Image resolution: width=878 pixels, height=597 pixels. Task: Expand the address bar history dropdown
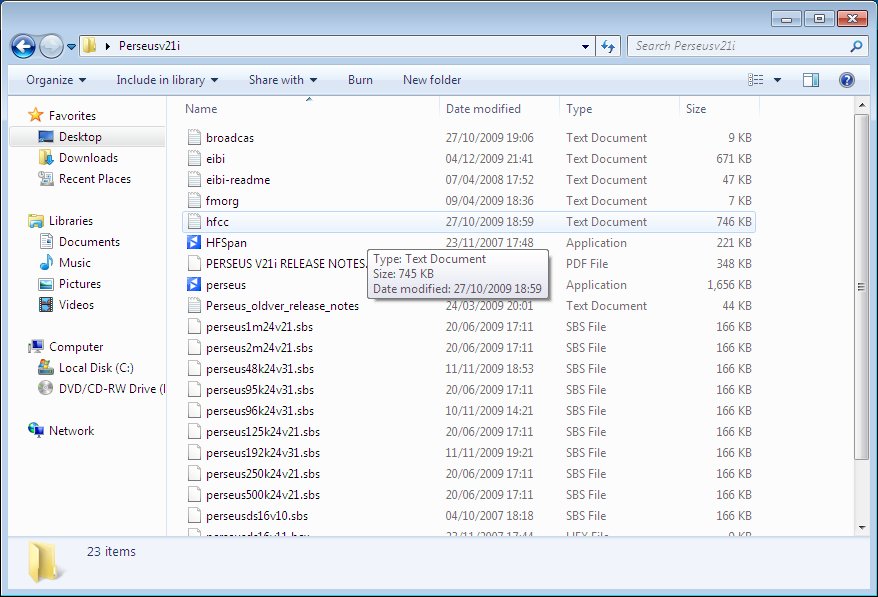585,46
